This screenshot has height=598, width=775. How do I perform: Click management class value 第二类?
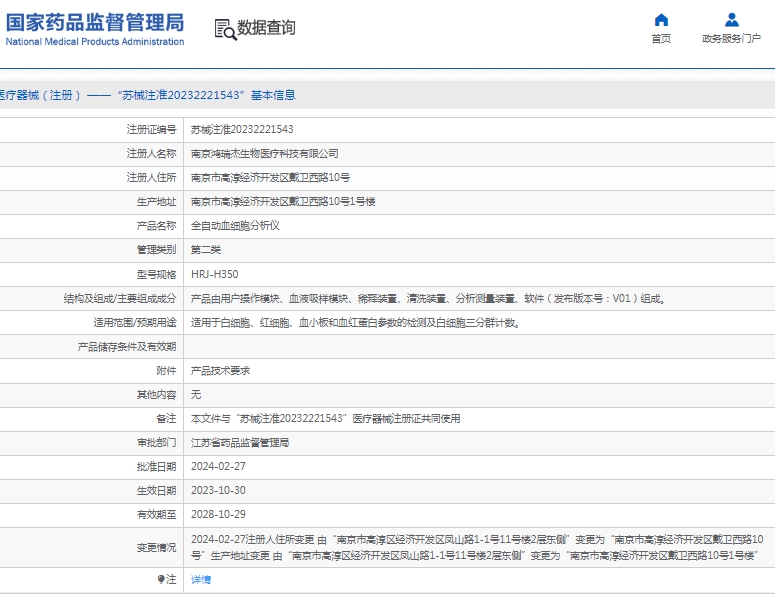coord(206,250)
